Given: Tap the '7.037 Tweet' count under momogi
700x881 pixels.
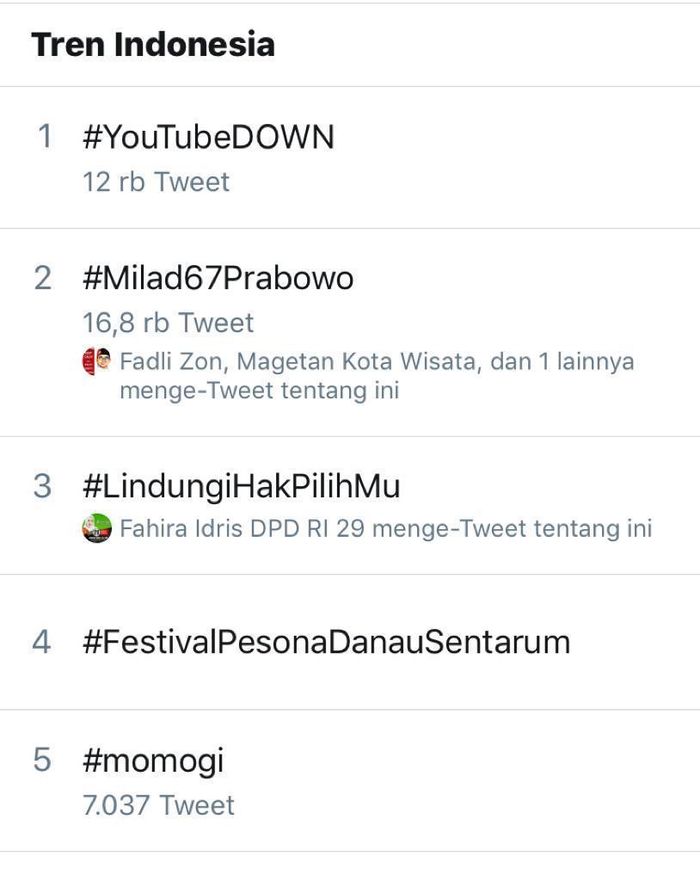Looking at the screenshot, I should pyautogui.click(x=158, y=805).
